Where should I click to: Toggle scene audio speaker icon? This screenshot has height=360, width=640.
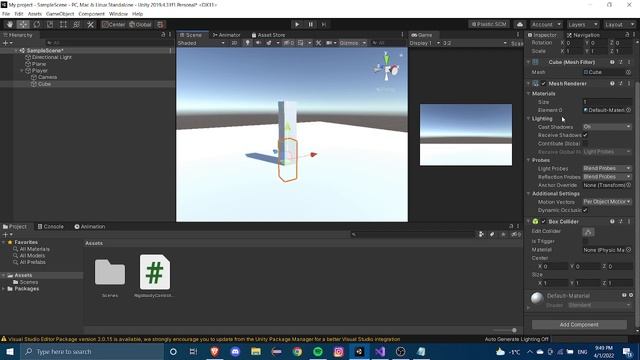(x=258, y=43)
